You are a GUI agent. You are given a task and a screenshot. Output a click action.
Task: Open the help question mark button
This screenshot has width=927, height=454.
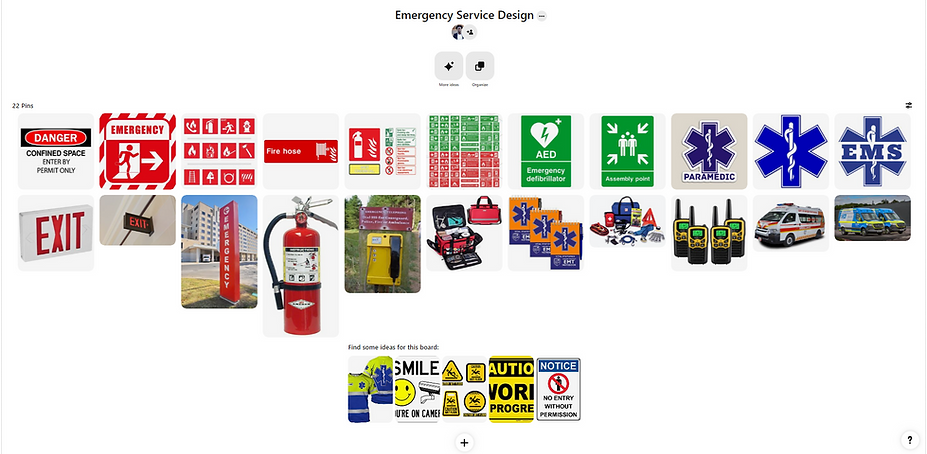point(909,440)
